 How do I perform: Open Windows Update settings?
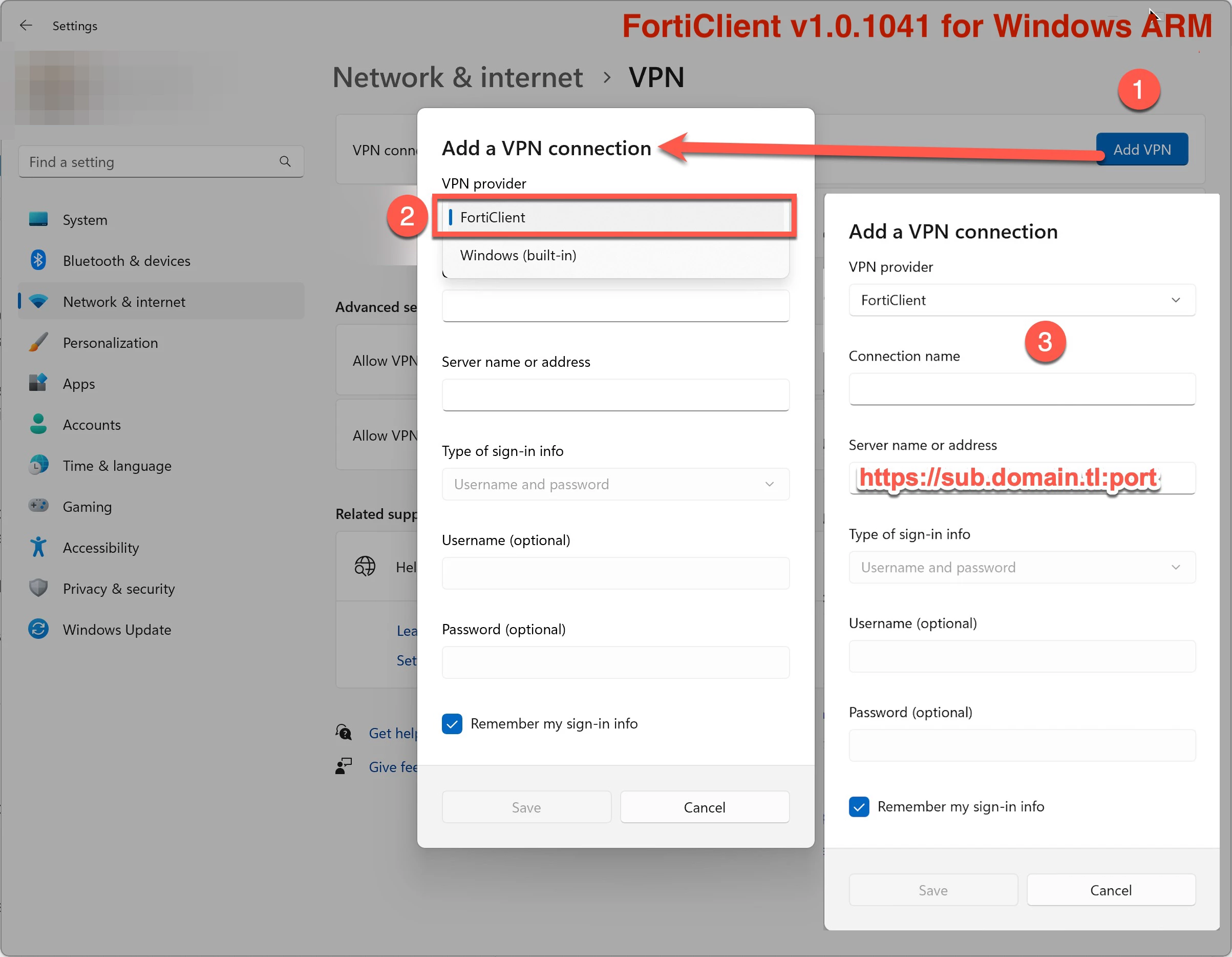(161, 629)
